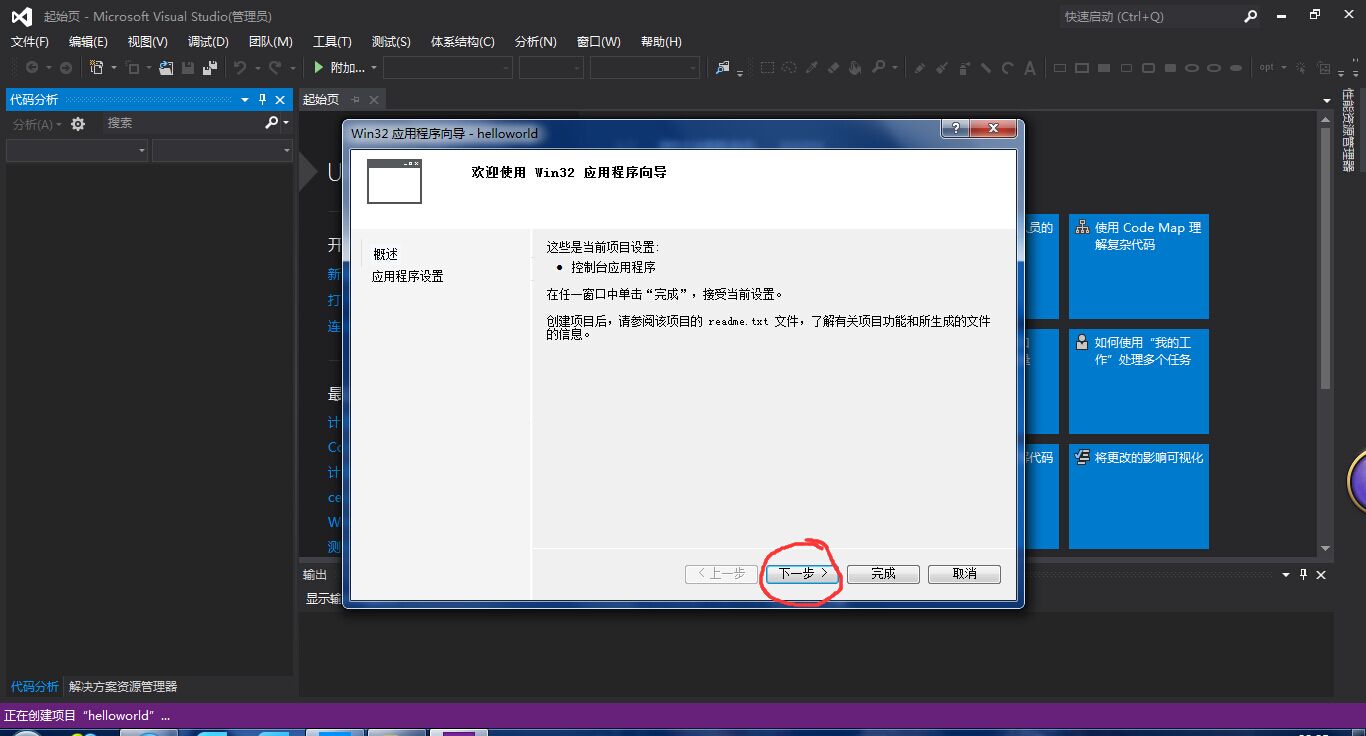The height and width of the screenshot is (736, 1366).
Task: Expand the 附加 button dropdown arrow
Action: [x=374, y=68]
